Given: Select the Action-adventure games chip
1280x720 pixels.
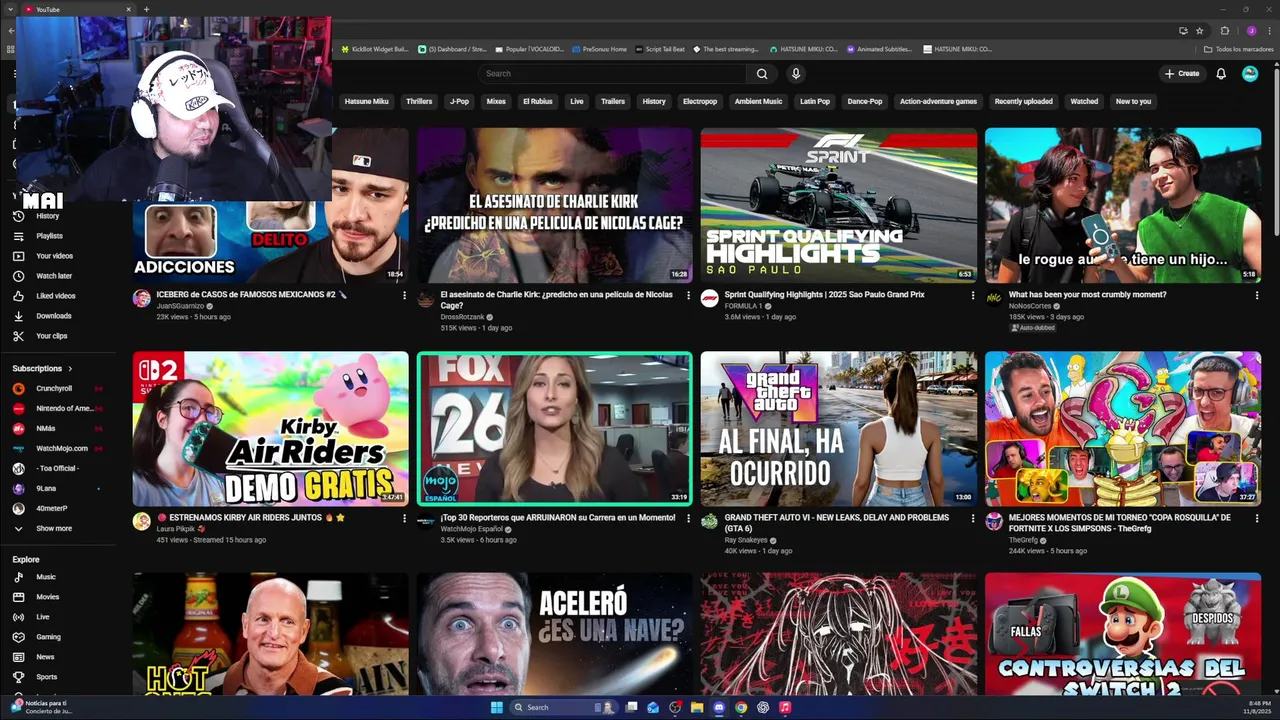Looking at the screenshot, I should pyautogui.click(x=938, y=101).
